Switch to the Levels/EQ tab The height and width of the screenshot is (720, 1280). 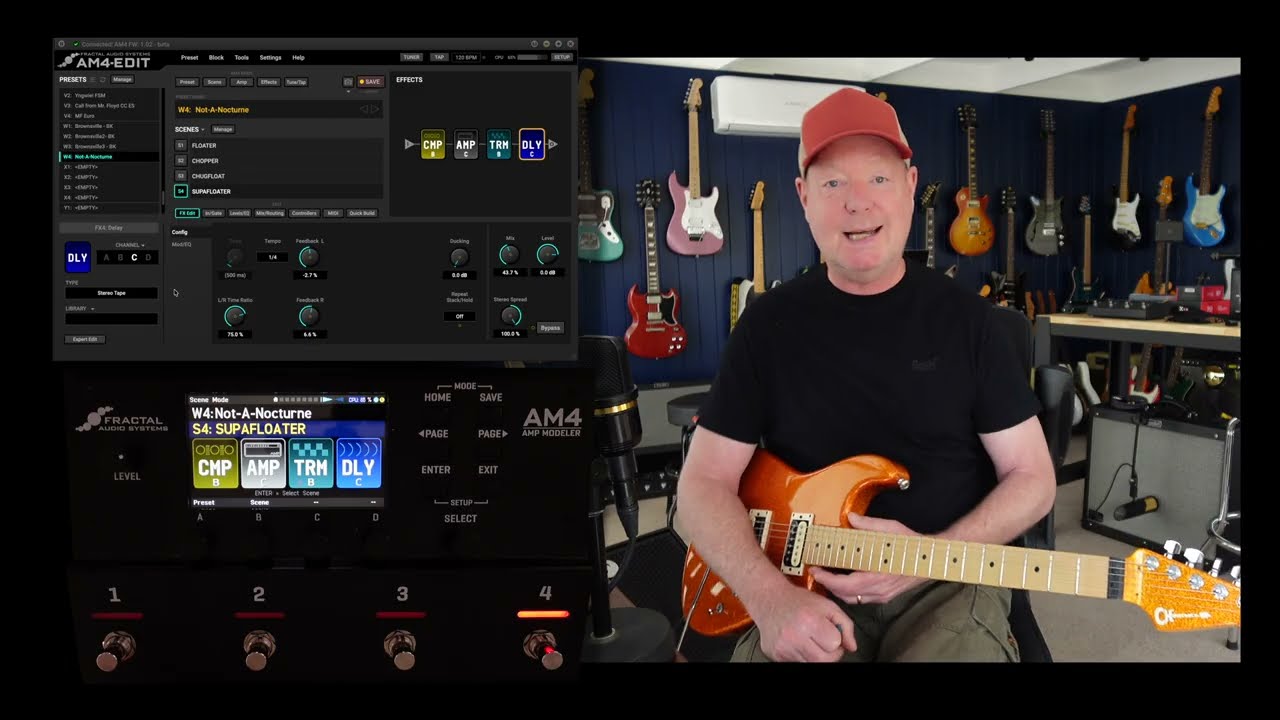240,213
